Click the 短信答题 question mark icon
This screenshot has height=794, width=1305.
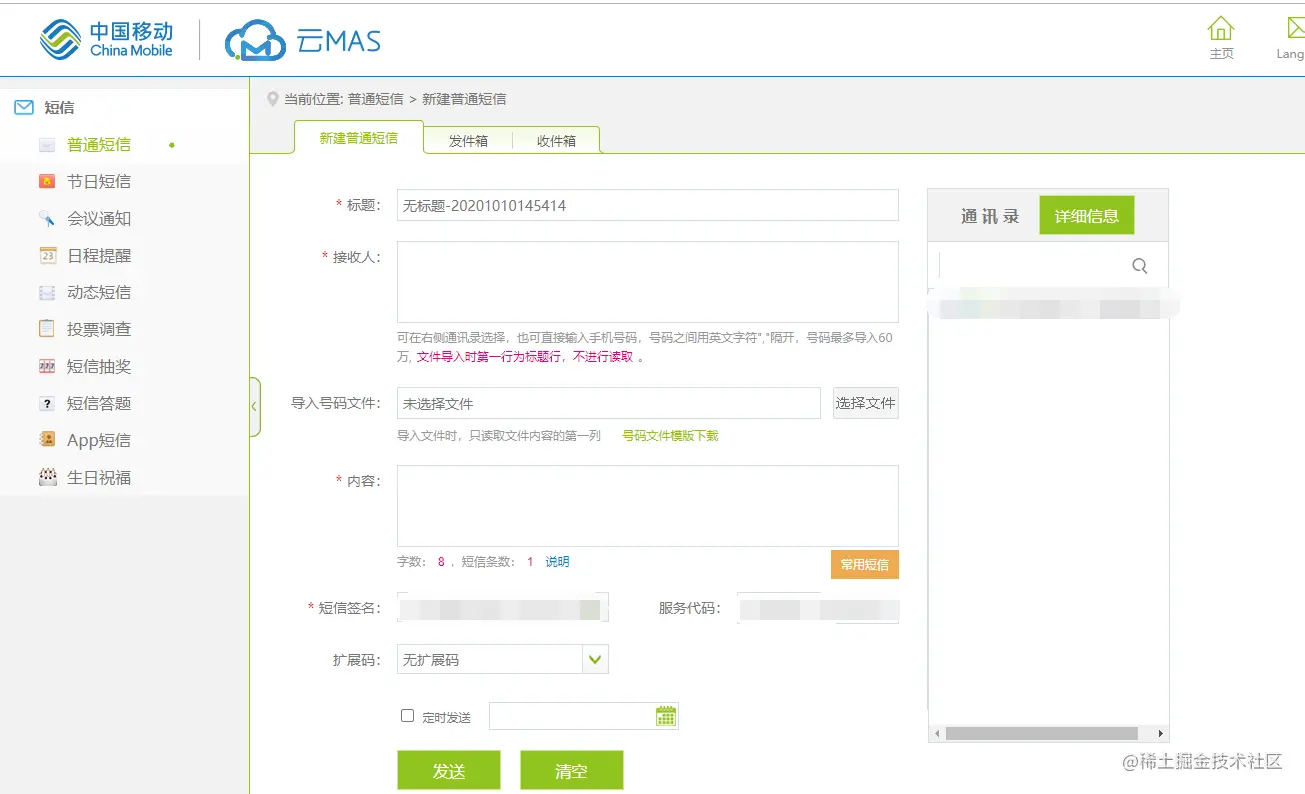pyautogui.click(x=47, y=403)
